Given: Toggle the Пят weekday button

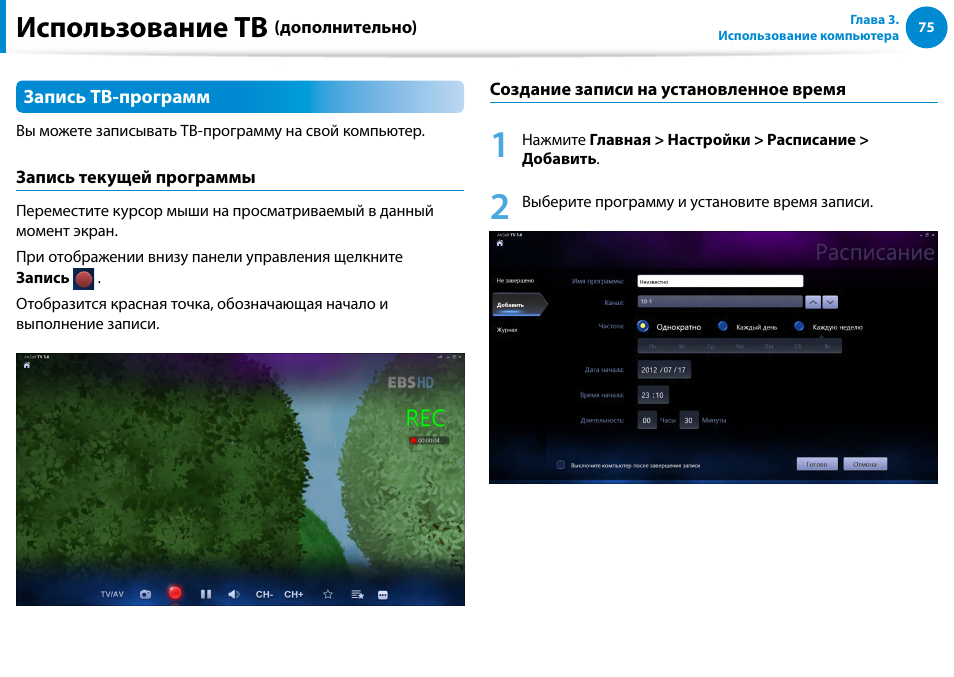Looking at the screenshot, I should (769, 346).
